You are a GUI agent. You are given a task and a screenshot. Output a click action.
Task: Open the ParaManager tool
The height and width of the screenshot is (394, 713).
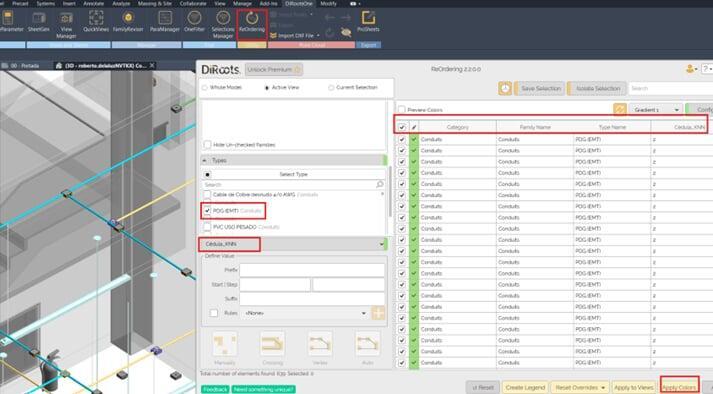(165, 22)
